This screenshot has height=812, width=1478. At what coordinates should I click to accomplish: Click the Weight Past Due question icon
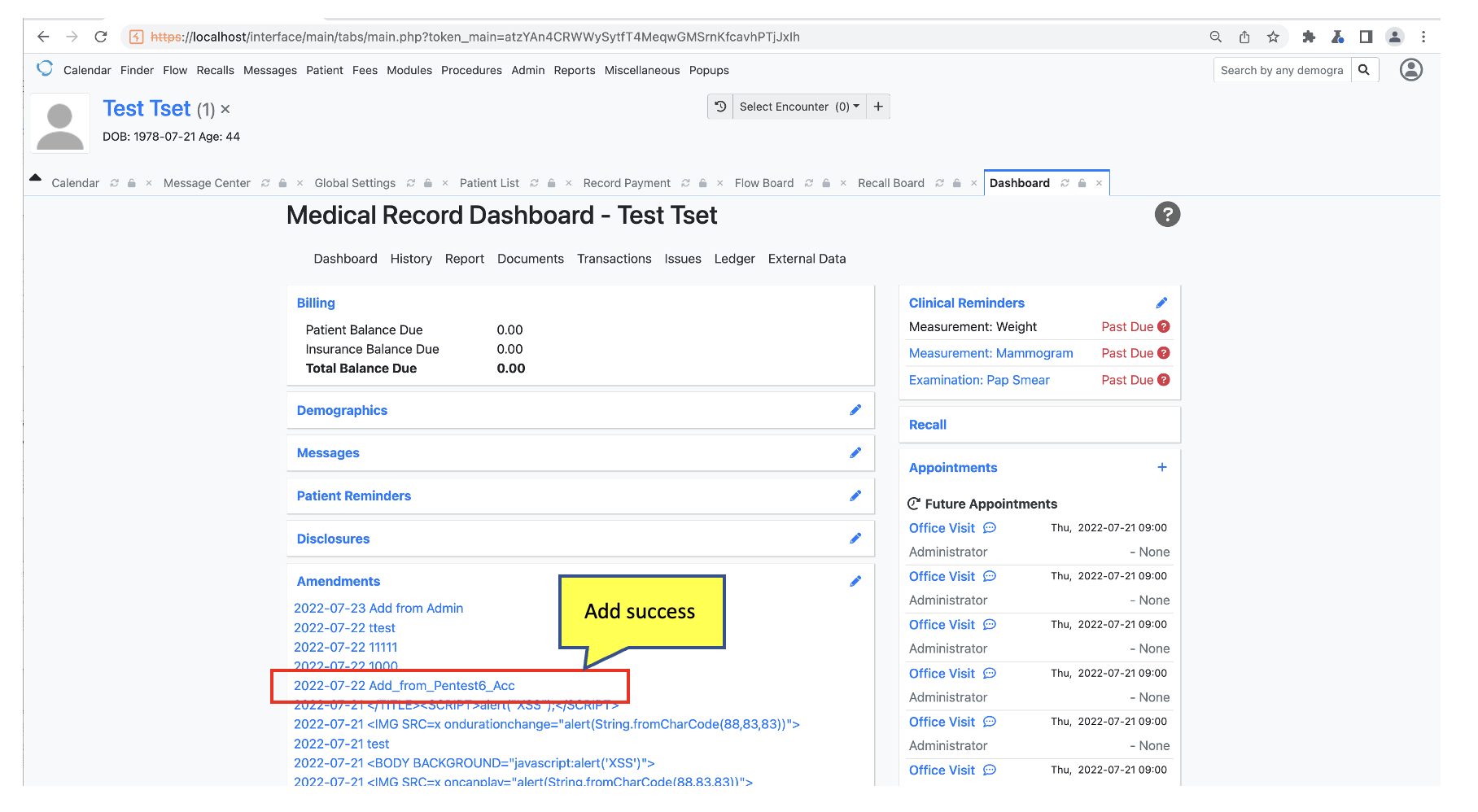coord(1164,326)
